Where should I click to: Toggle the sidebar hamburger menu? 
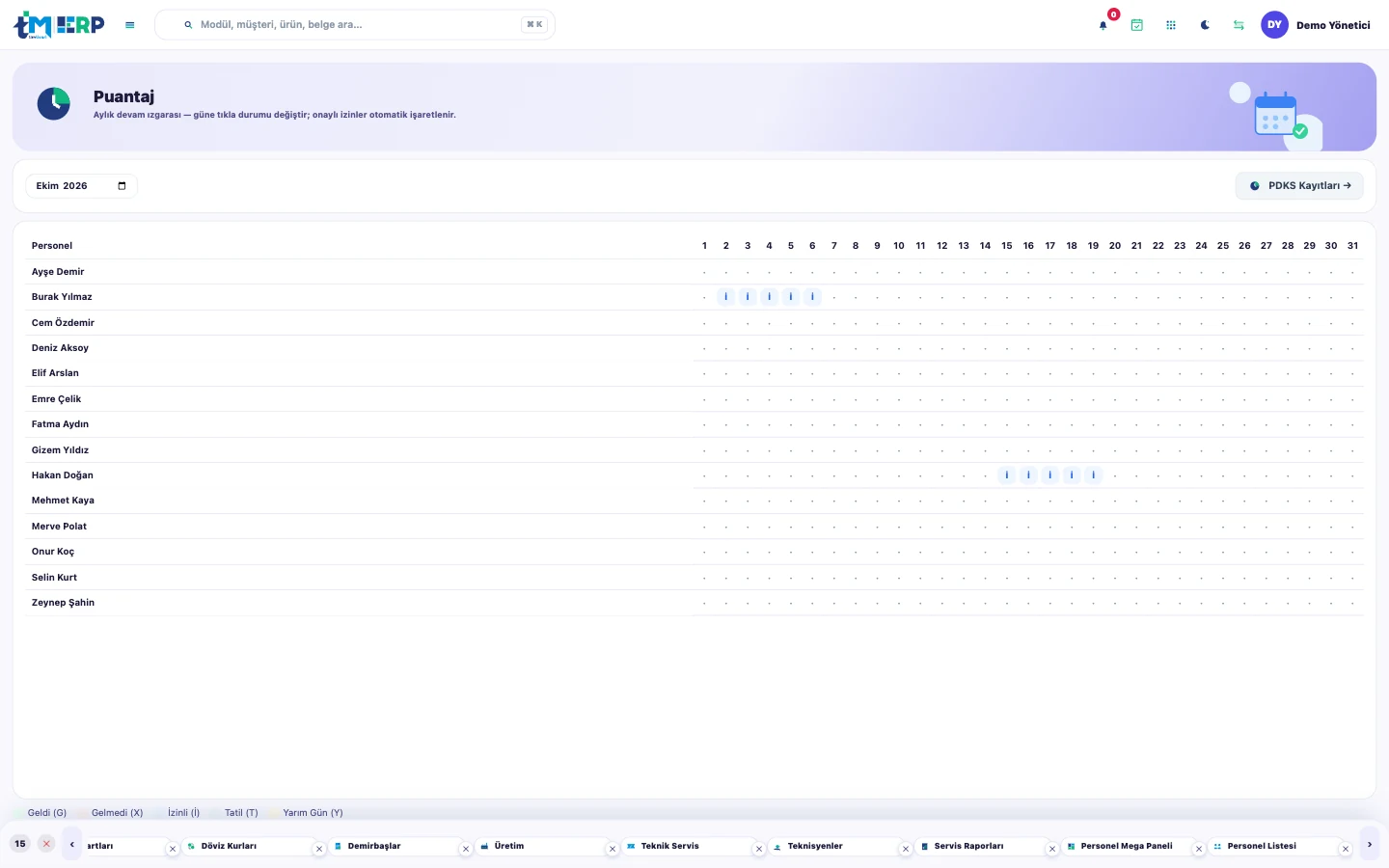point(130,25)
